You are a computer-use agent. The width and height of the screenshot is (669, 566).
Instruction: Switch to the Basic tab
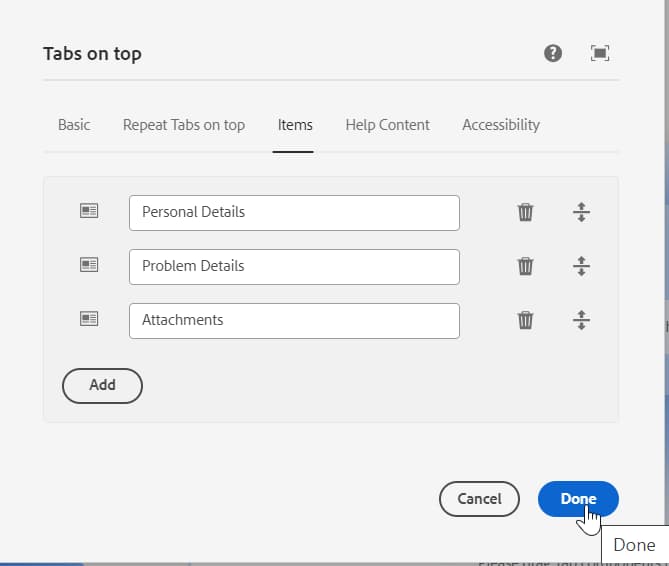coord(74,125)
